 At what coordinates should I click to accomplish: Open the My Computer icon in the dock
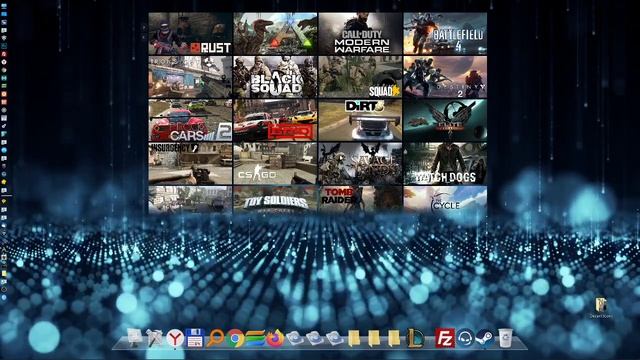pos(134,338)
